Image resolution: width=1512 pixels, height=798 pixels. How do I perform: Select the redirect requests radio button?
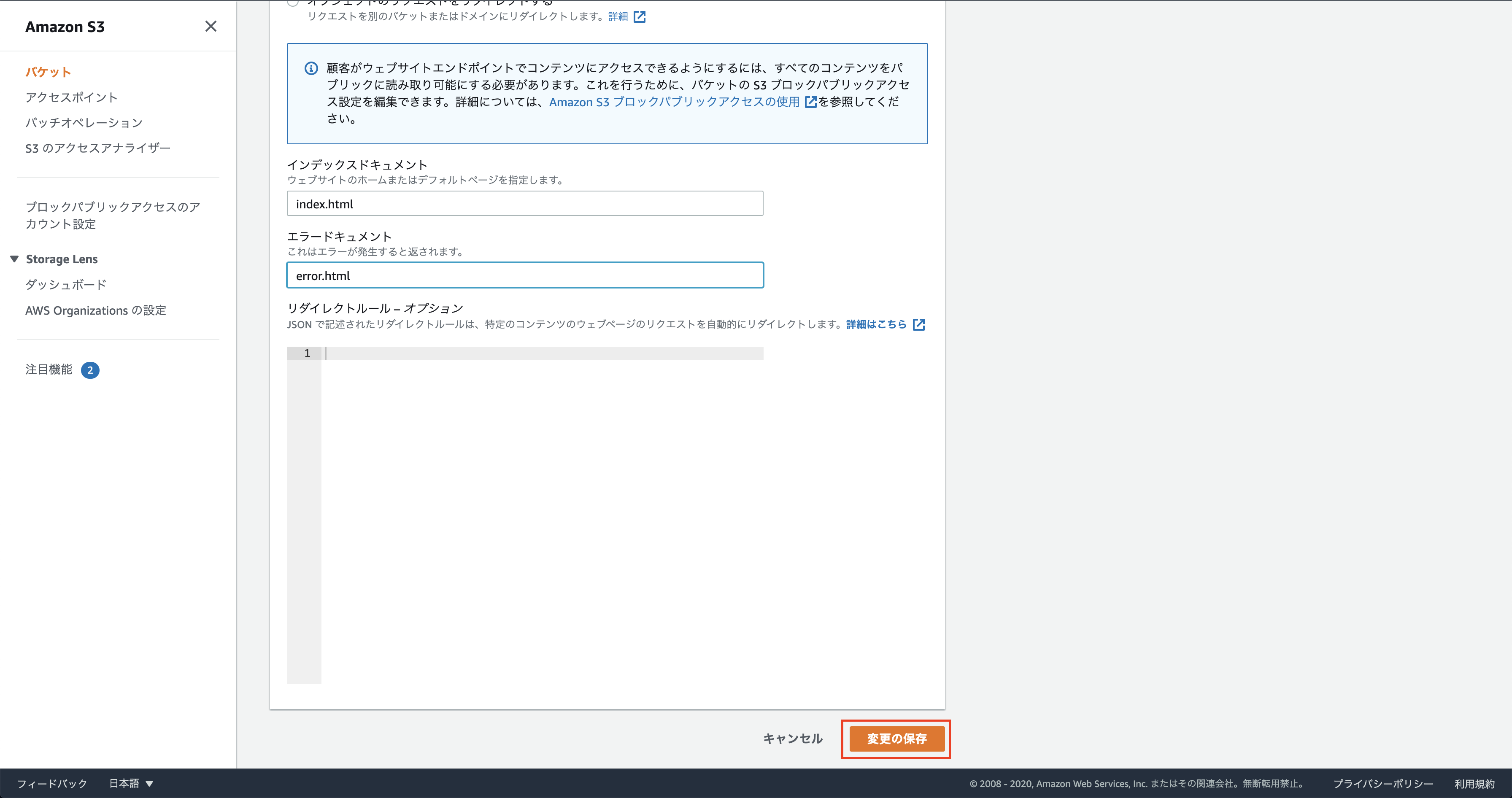point(293,3)
